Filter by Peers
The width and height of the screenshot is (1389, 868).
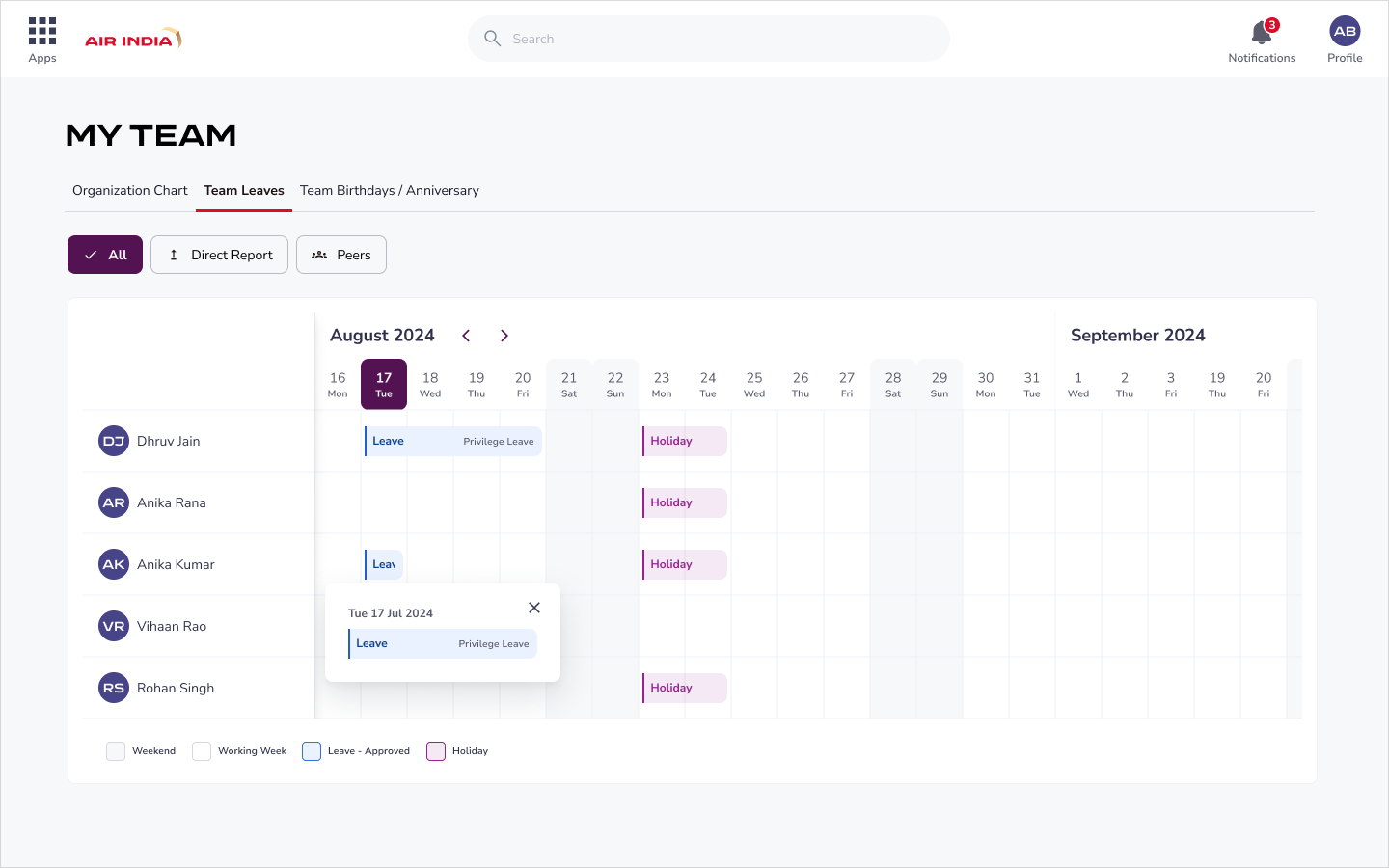(341, 255)
